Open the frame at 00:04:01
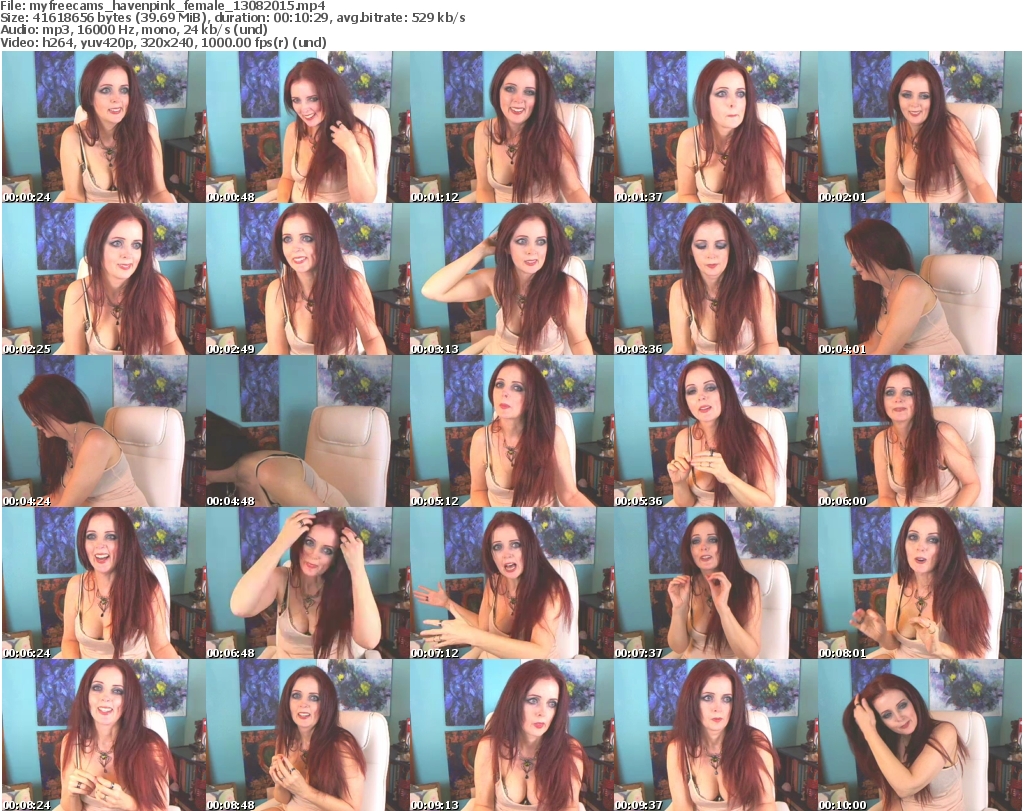The width and height of the screenshot is (1024, 811). click(920, 279)
